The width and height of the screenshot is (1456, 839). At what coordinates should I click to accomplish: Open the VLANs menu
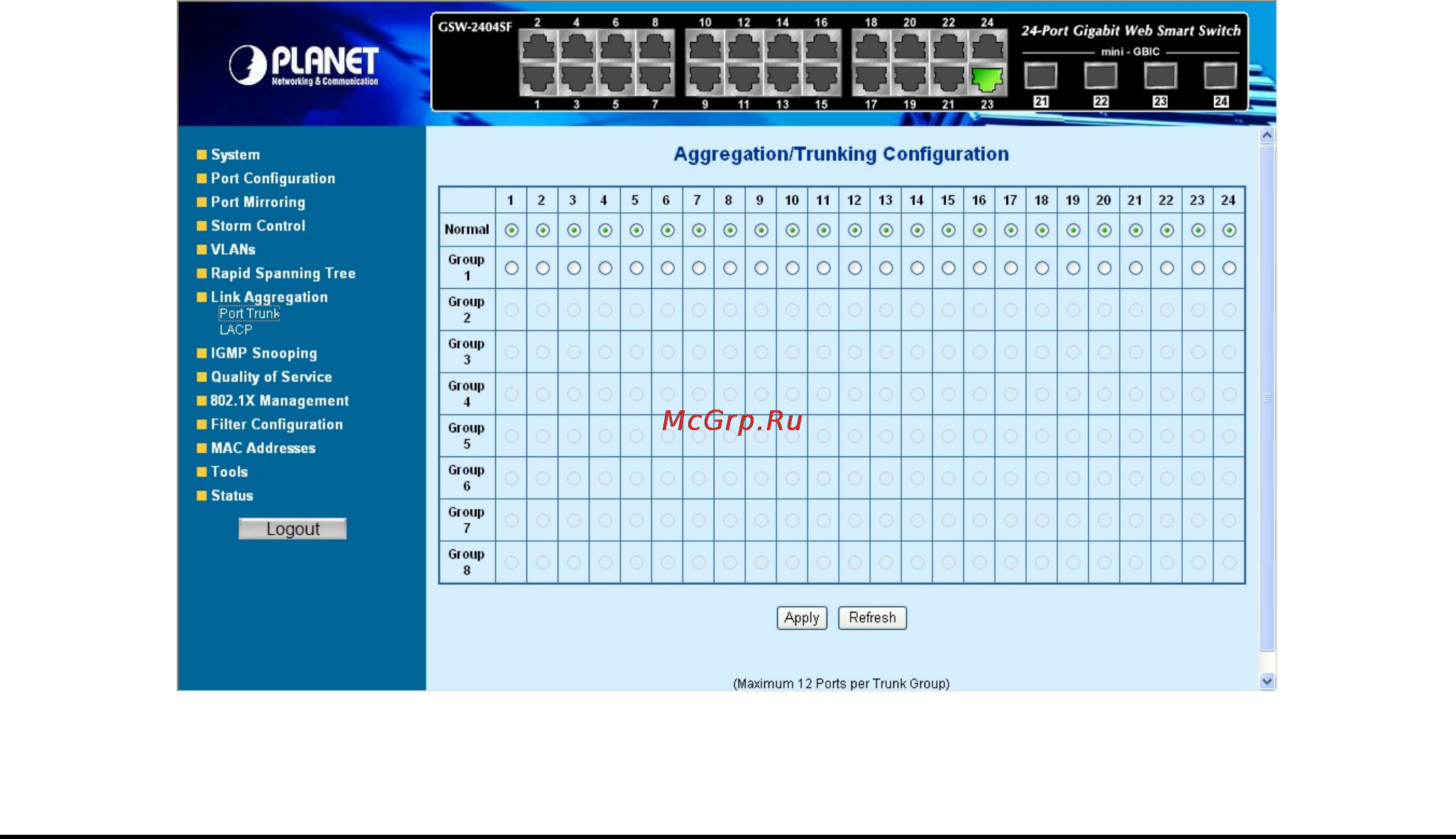[x=233, y=250]
